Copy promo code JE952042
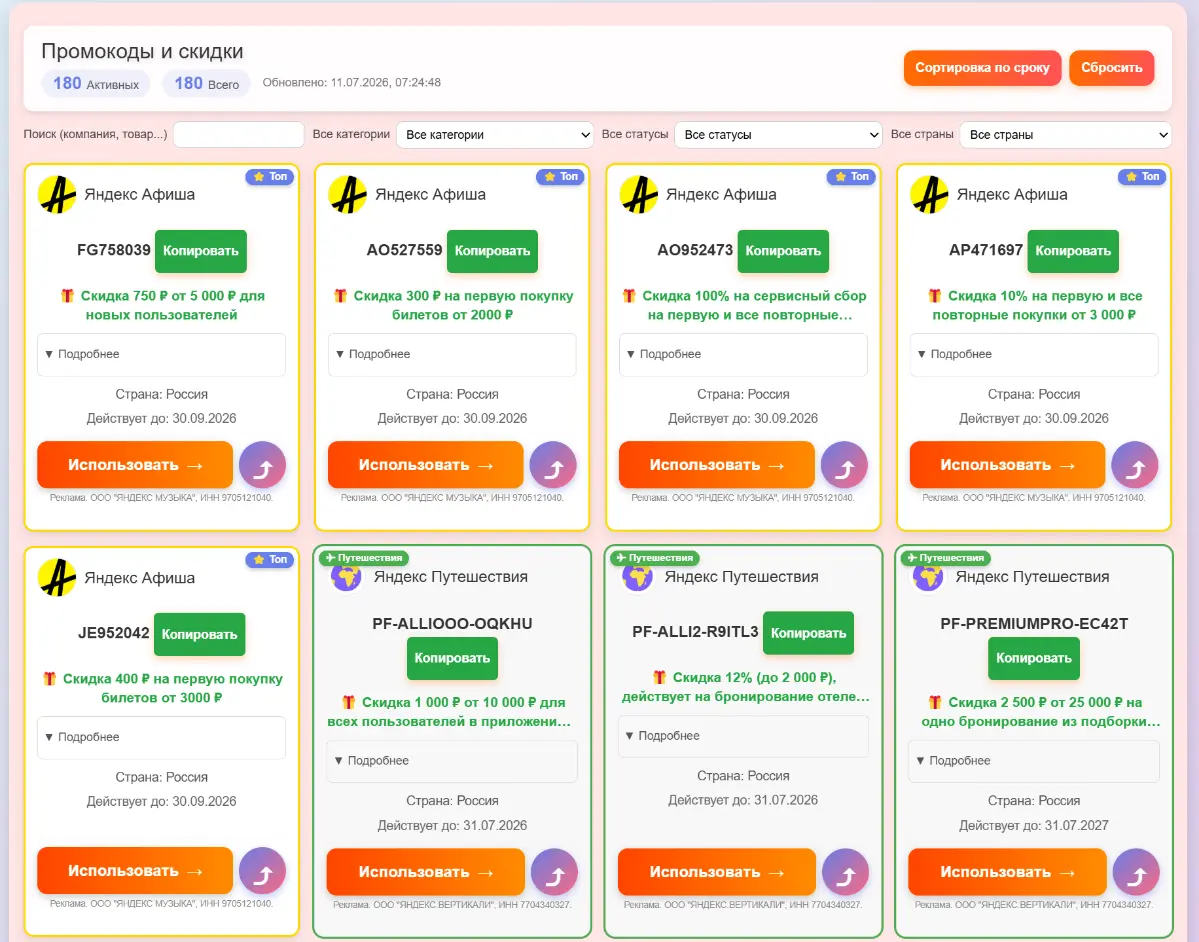This screenshot has height=942, width=1199. coord(200,634)
